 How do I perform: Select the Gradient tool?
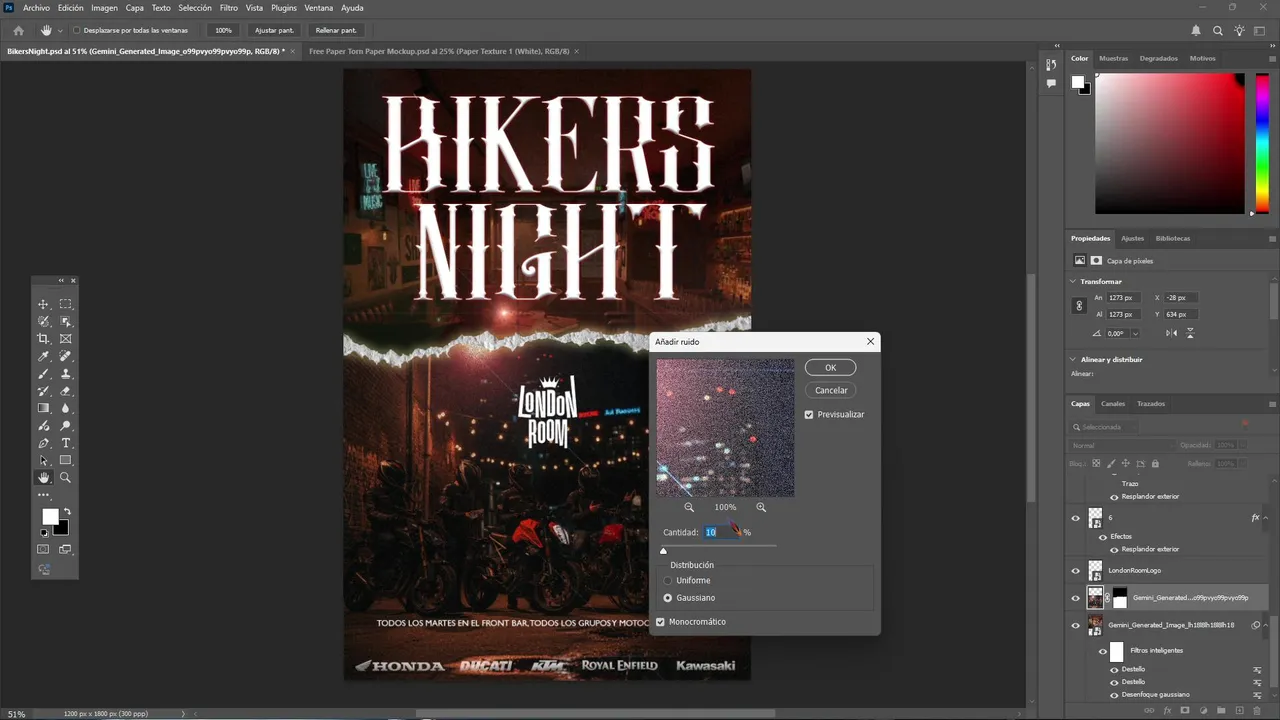click(43, 408)
